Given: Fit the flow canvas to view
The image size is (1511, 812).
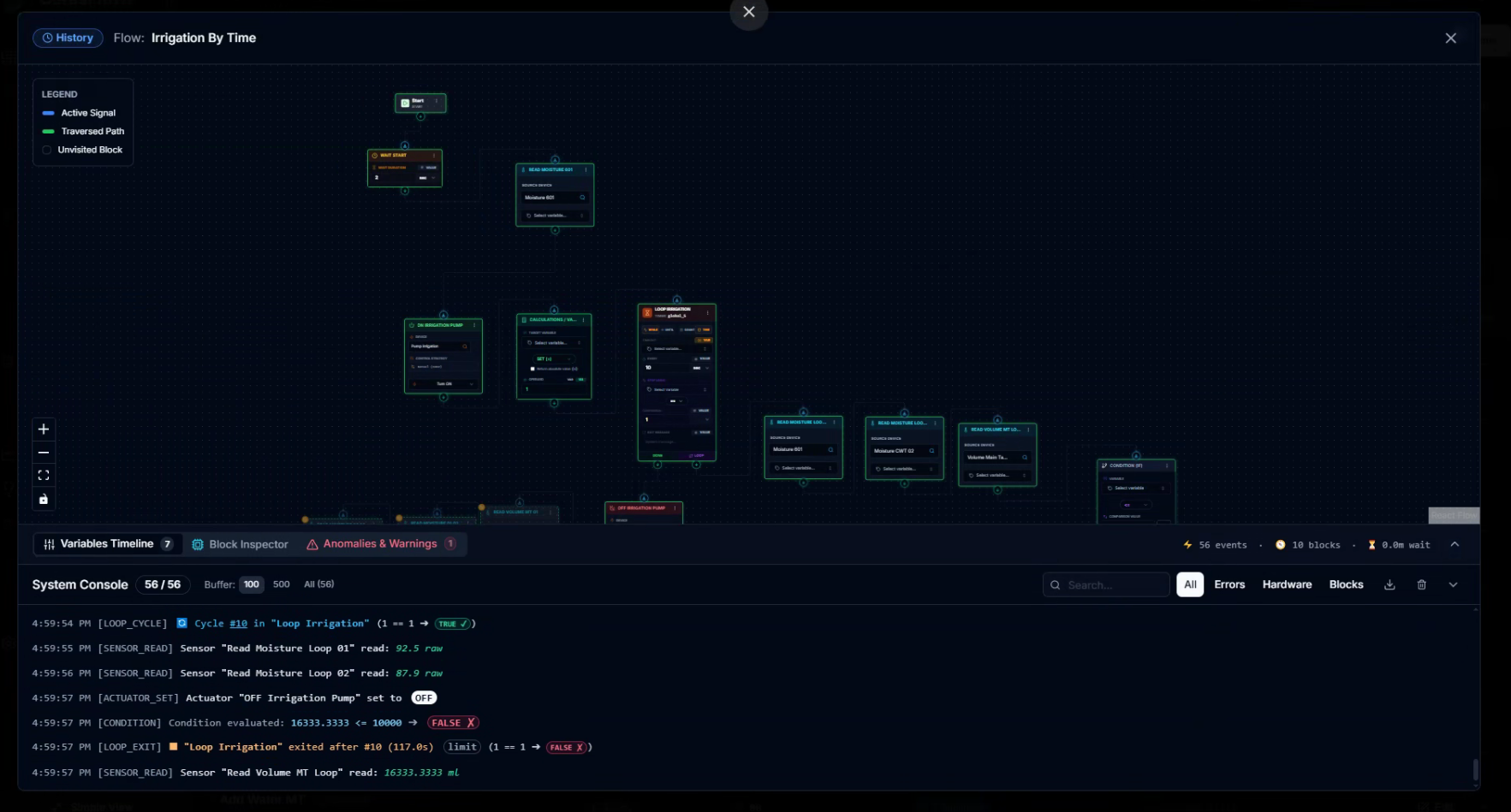Looking at the screenshot, I should coord(44,475).
